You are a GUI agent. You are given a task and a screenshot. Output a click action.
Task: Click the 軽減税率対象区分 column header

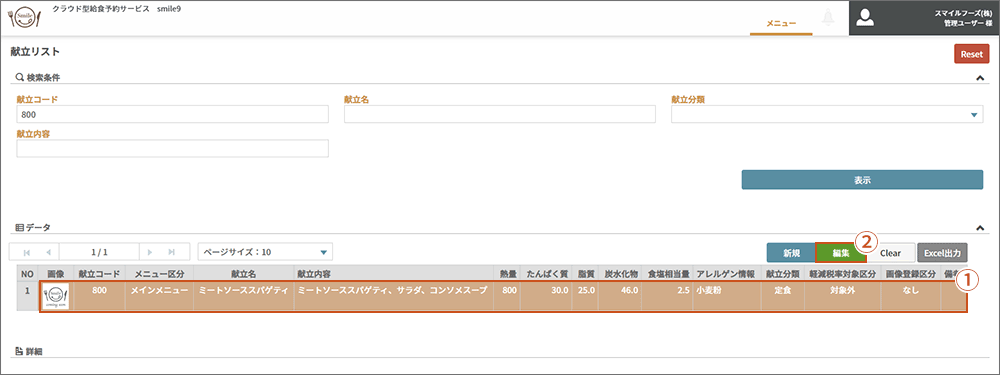[841, 274]
